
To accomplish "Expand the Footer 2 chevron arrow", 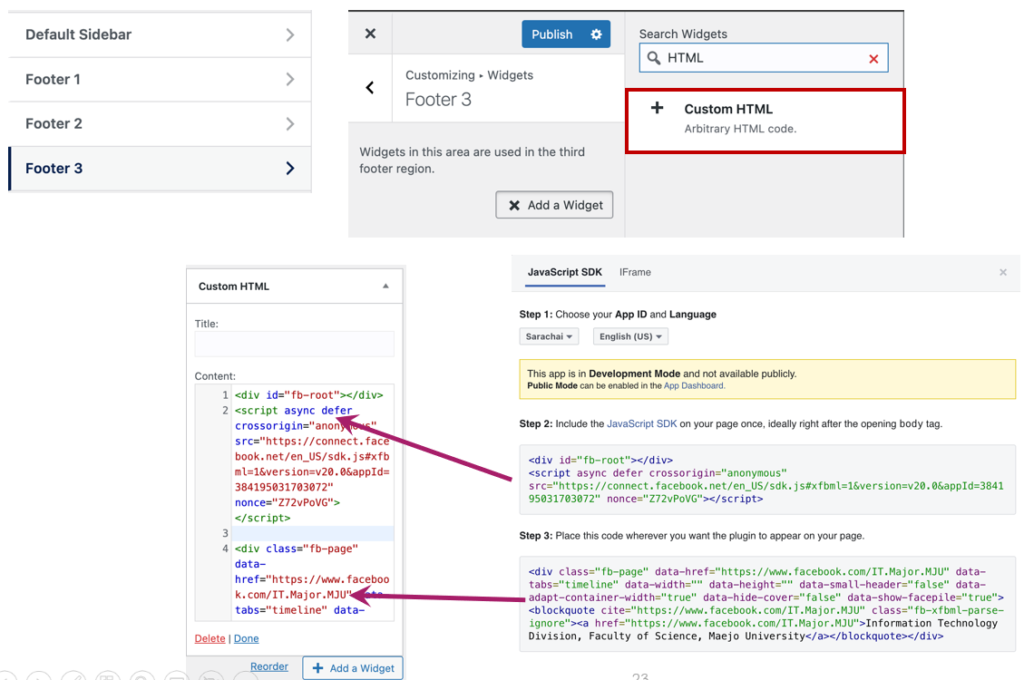I will [290, 124].
